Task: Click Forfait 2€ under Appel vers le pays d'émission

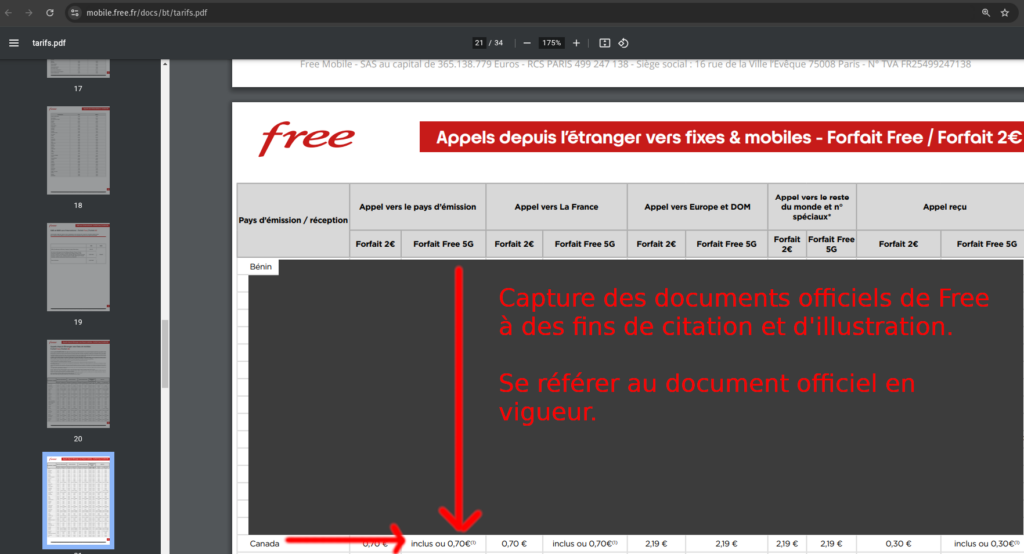Action: pyautogui.click(x=375, y=244)
